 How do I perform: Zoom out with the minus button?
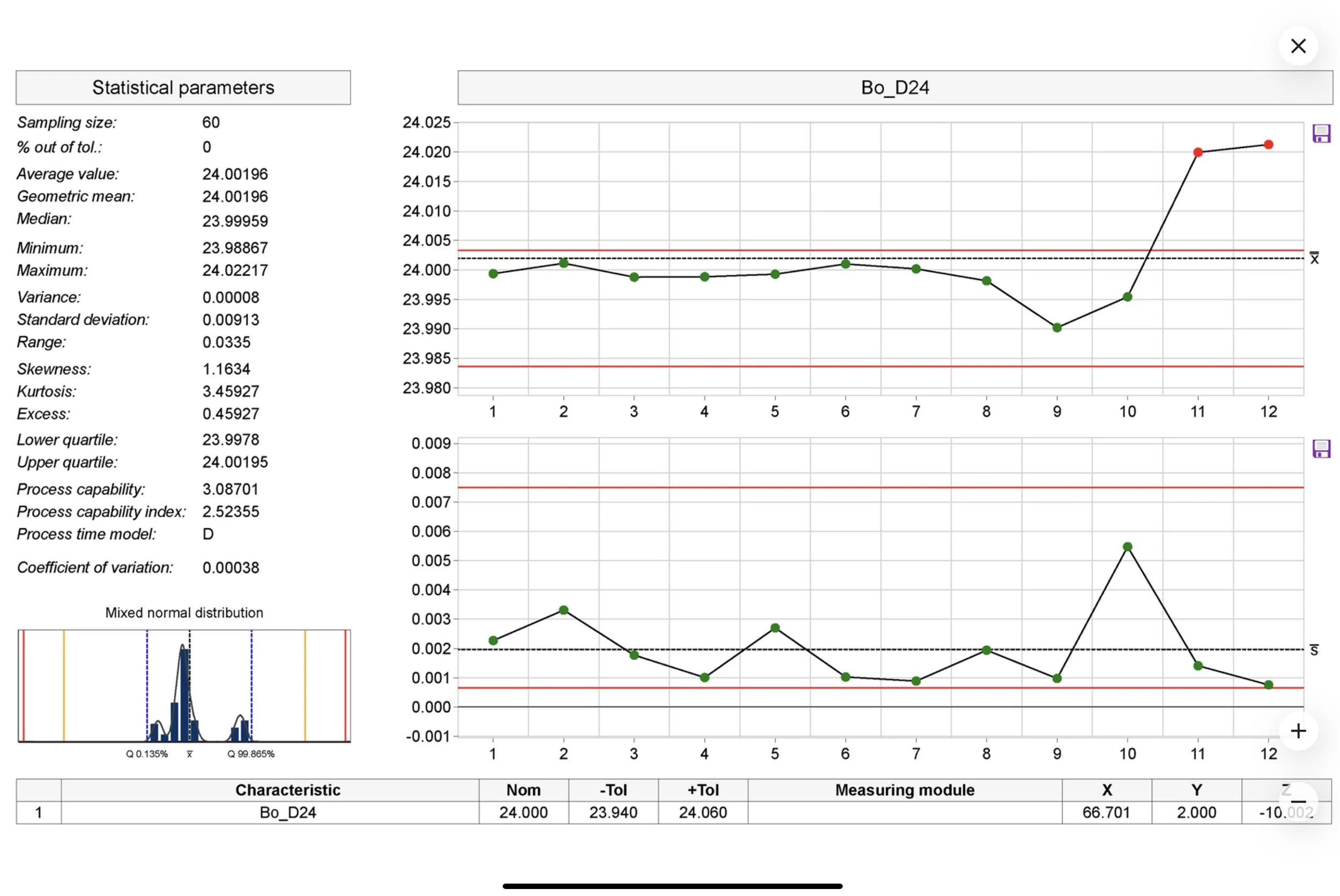coord(1298,802)
